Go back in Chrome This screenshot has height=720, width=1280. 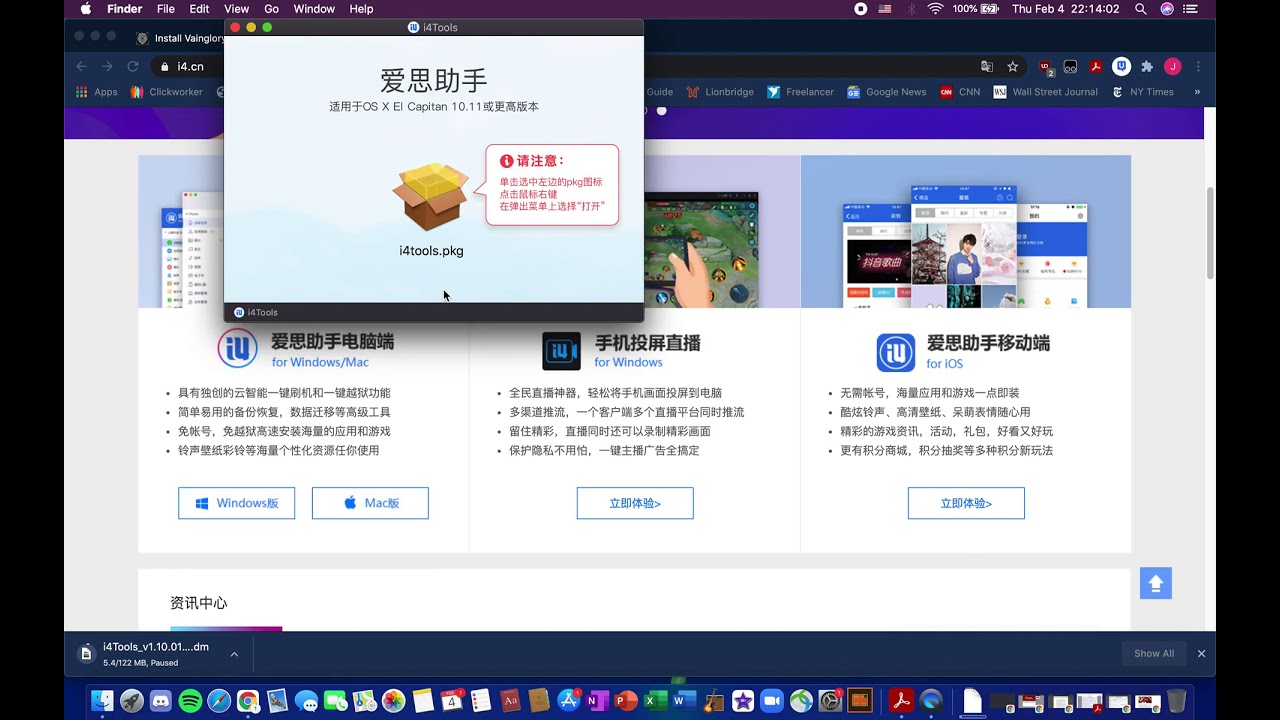click(x=82, y=66)
